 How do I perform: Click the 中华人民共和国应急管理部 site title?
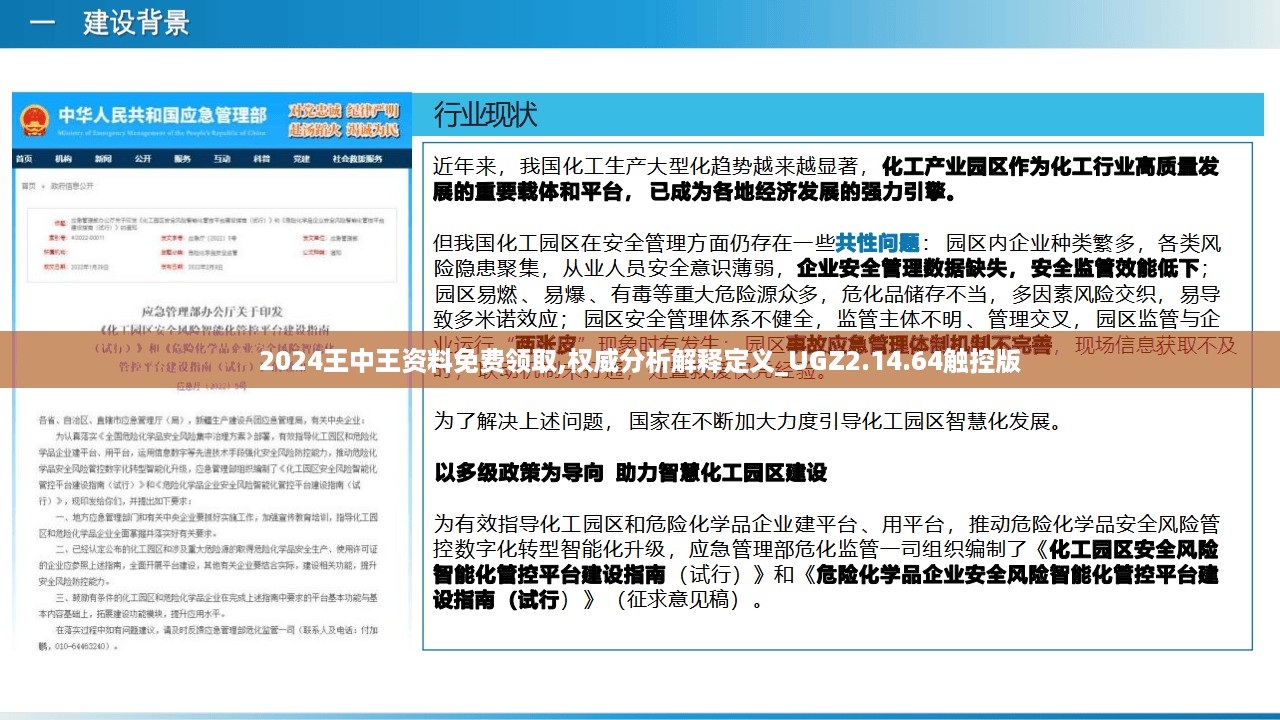point(162,115)
